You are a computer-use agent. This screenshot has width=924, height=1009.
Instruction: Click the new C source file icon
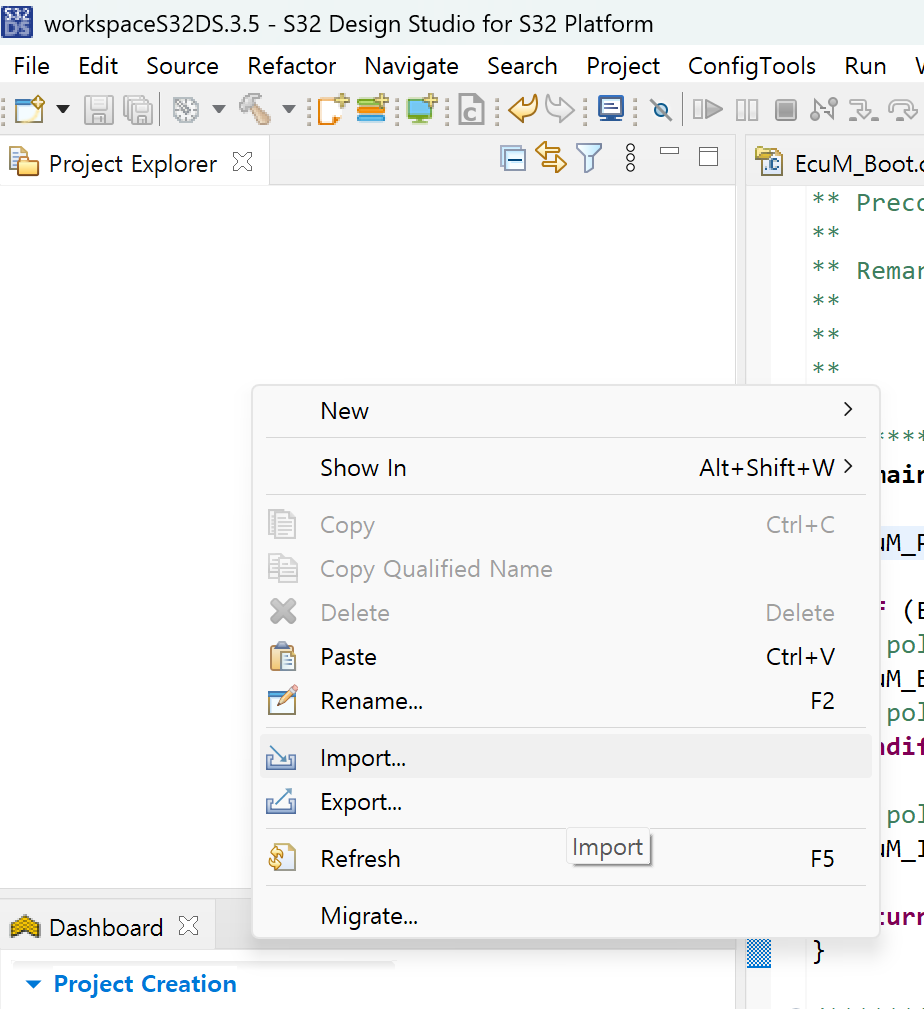(x=471, y=109)
